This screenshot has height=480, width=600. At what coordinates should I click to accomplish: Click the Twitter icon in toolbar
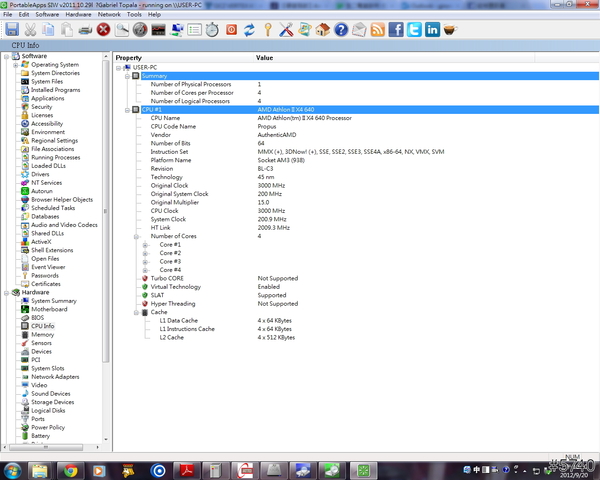tap(413, 30)
